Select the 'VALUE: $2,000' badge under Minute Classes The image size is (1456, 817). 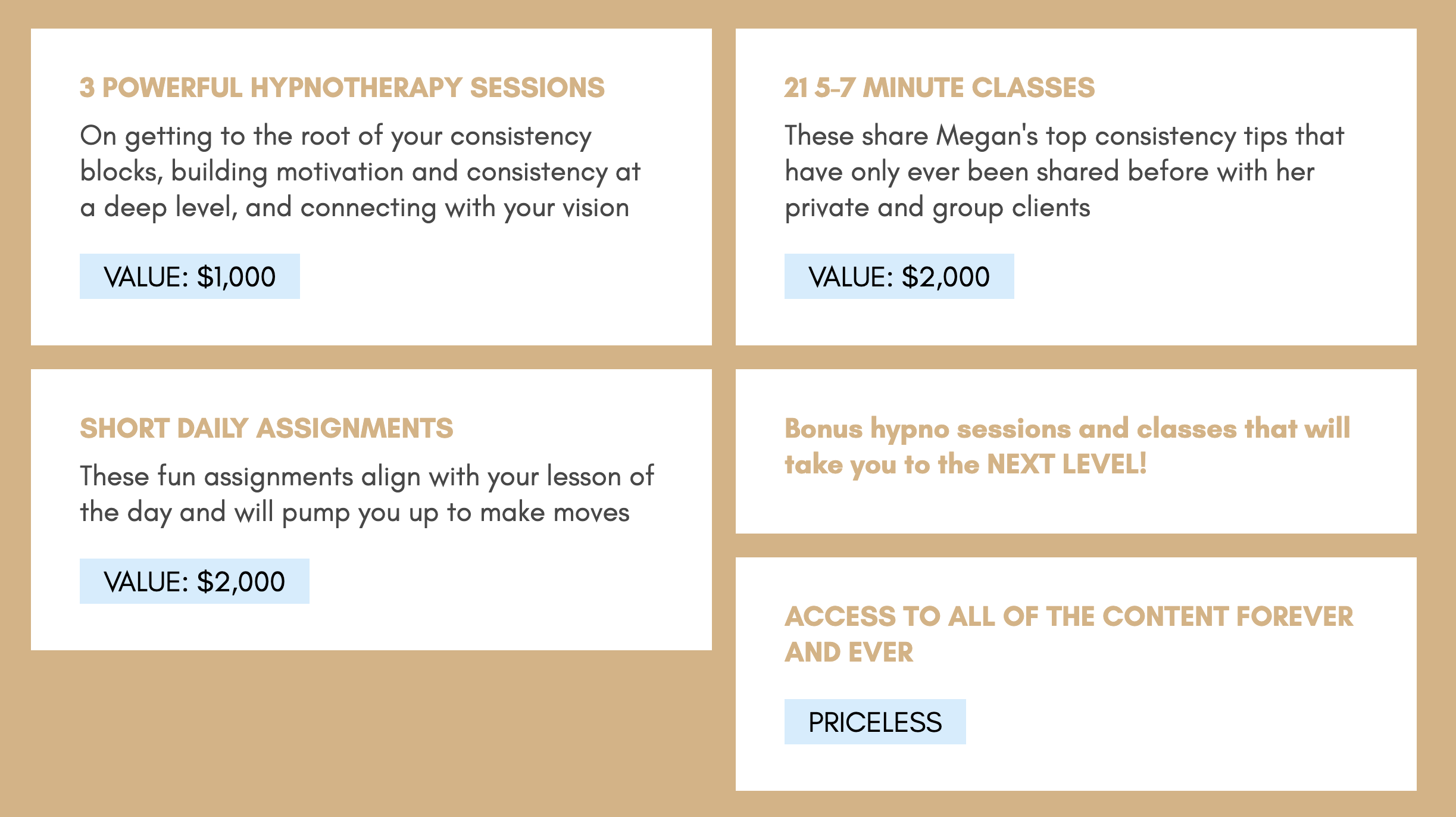click(899, 276)
